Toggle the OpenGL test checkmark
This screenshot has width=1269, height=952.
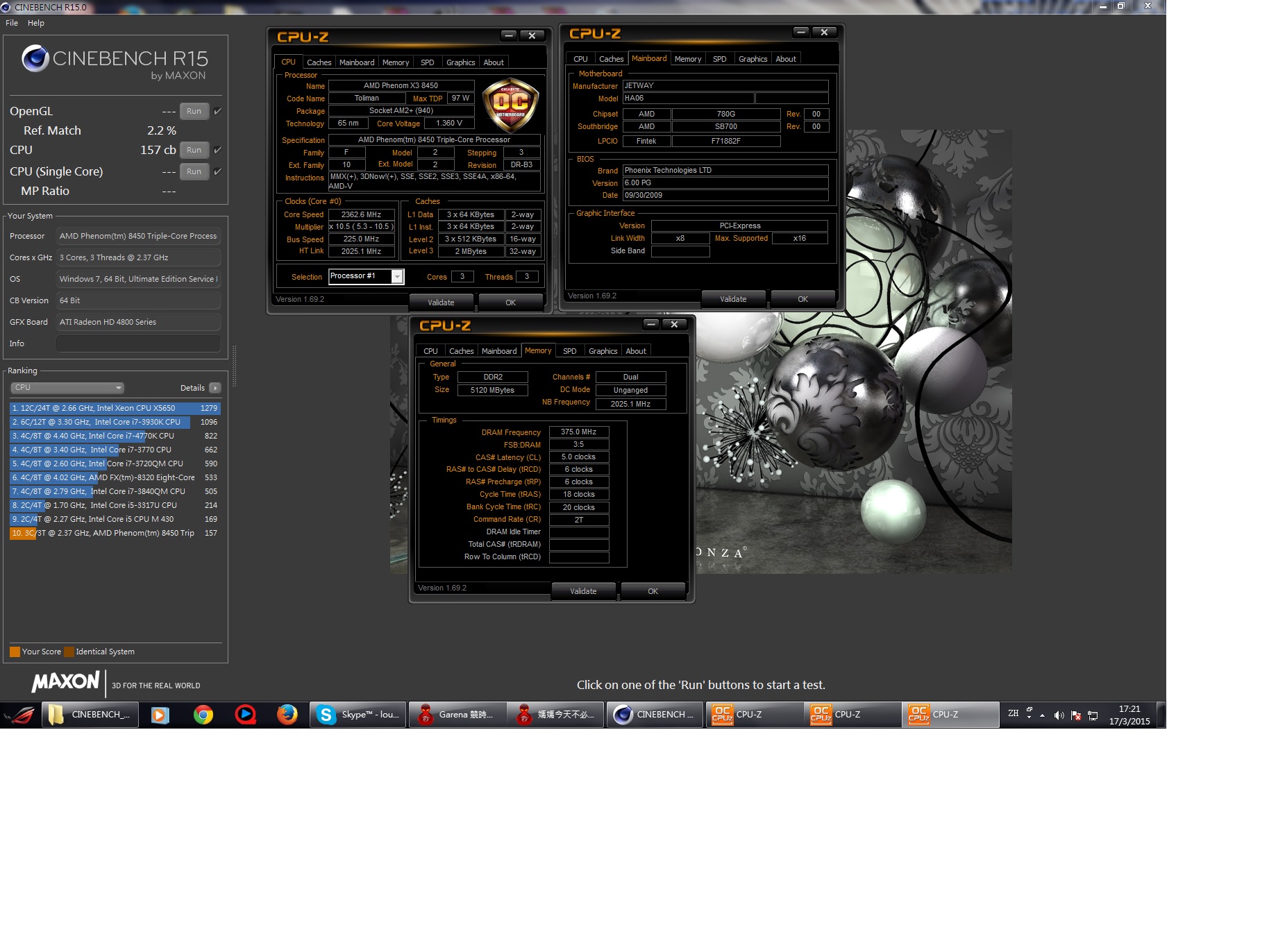pos(217,111)
